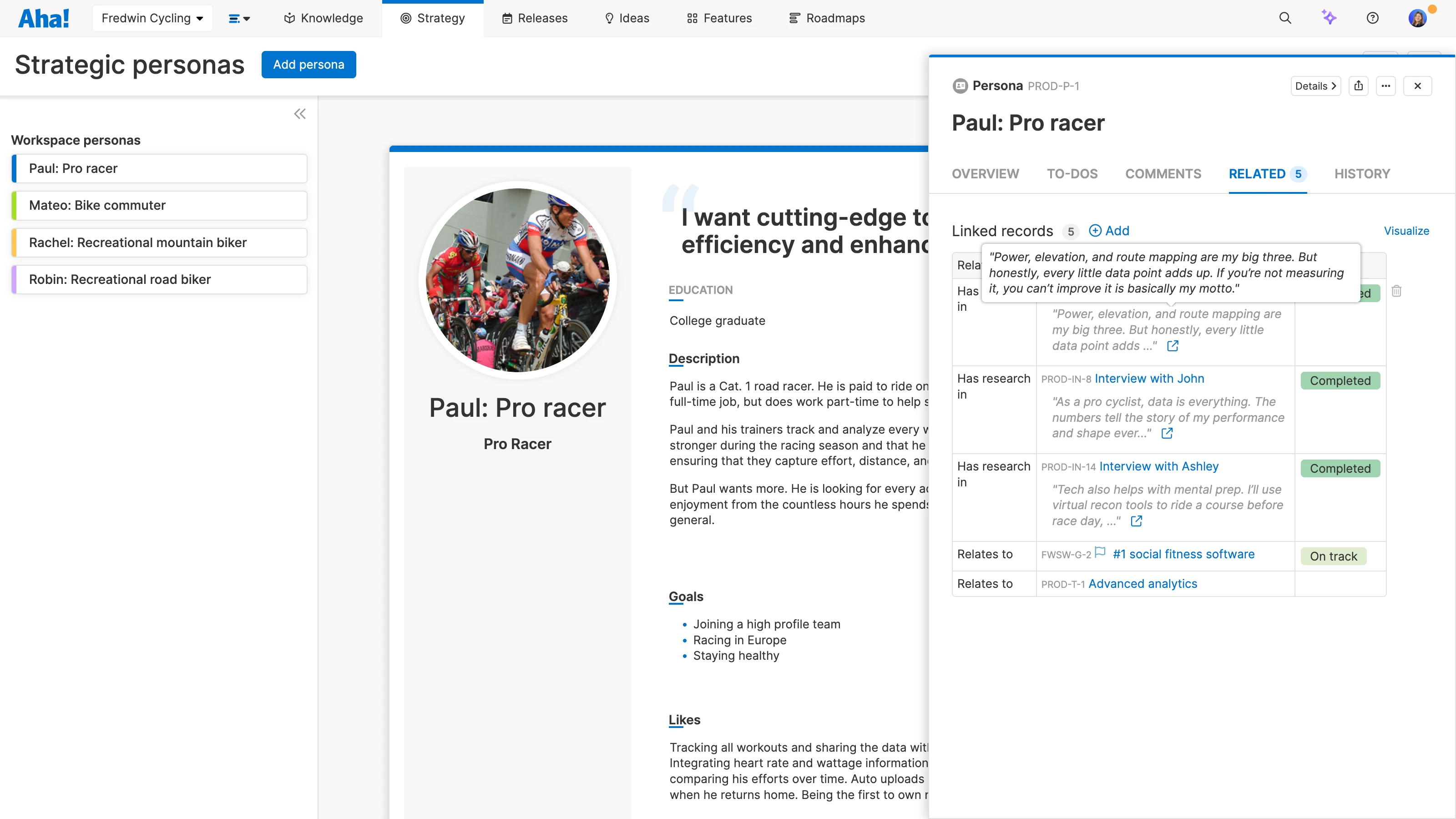
Task: Open the Fredwin Cycling workspace dropdown
Action: (152, 18)
